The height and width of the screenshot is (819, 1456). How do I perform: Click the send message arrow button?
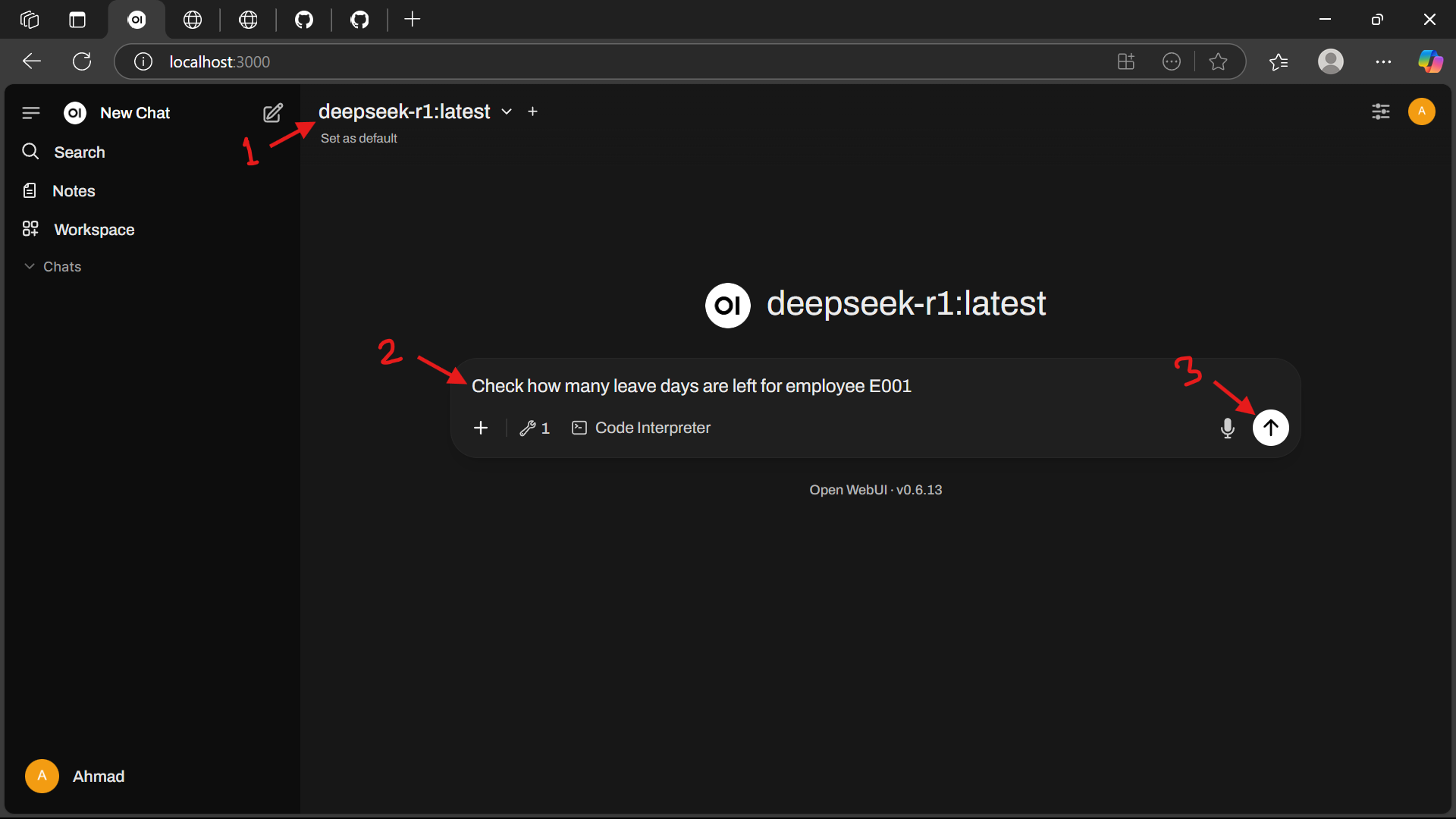pyautogui.click(x=1270, y=428)
